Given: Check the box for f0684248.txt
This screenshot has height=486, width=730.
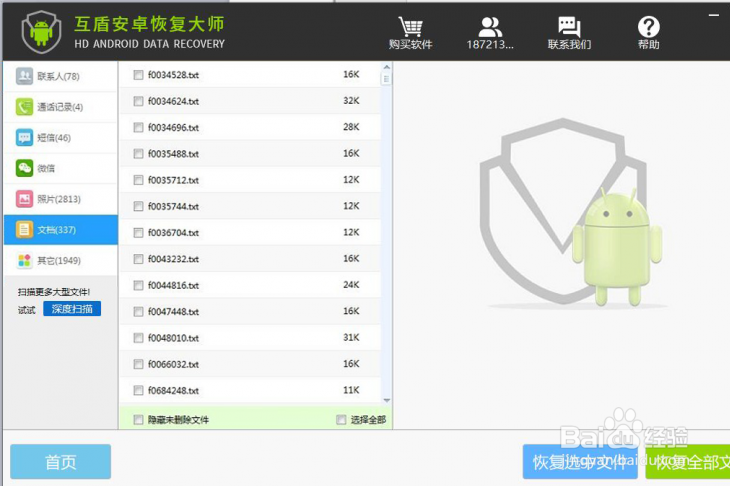Looking at the screenshot, I should pos(138,391).
